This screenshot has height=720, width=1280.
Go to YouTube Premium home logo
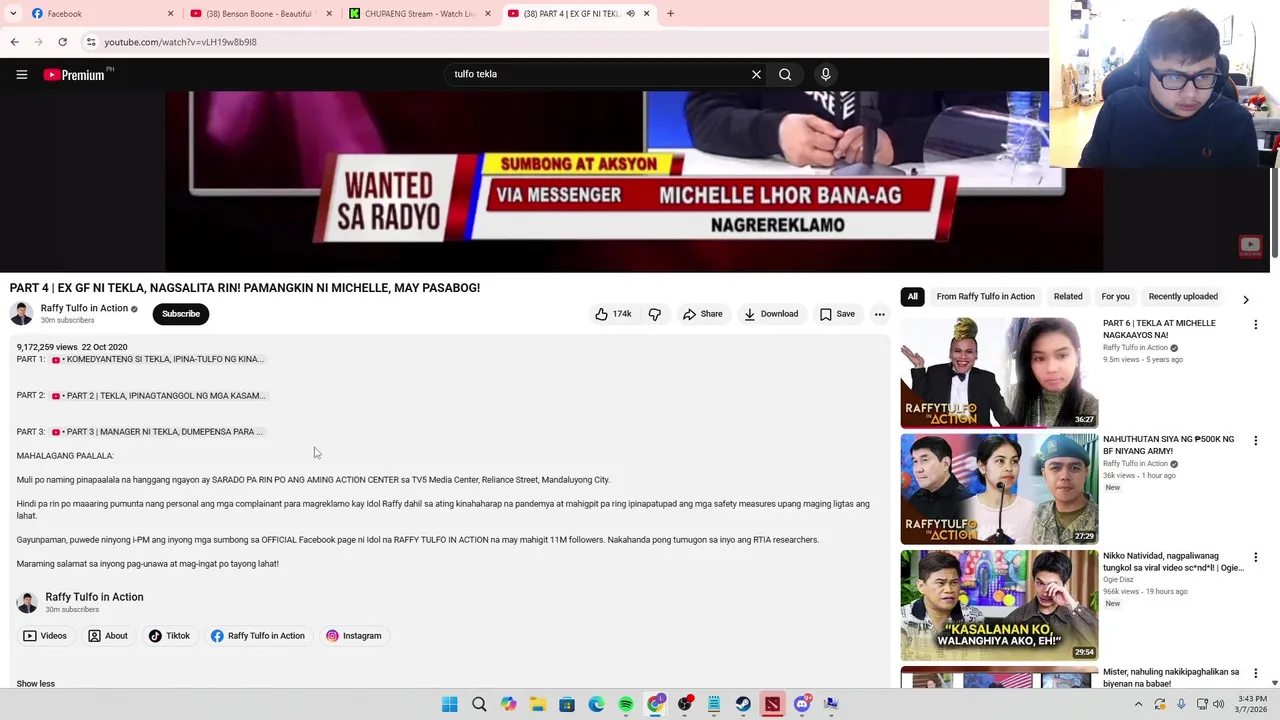pos(75,74)
